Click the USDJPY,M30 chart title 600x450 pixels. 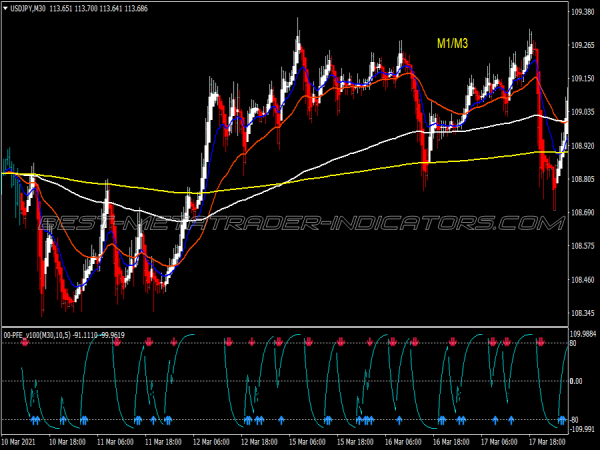point(31,7)
